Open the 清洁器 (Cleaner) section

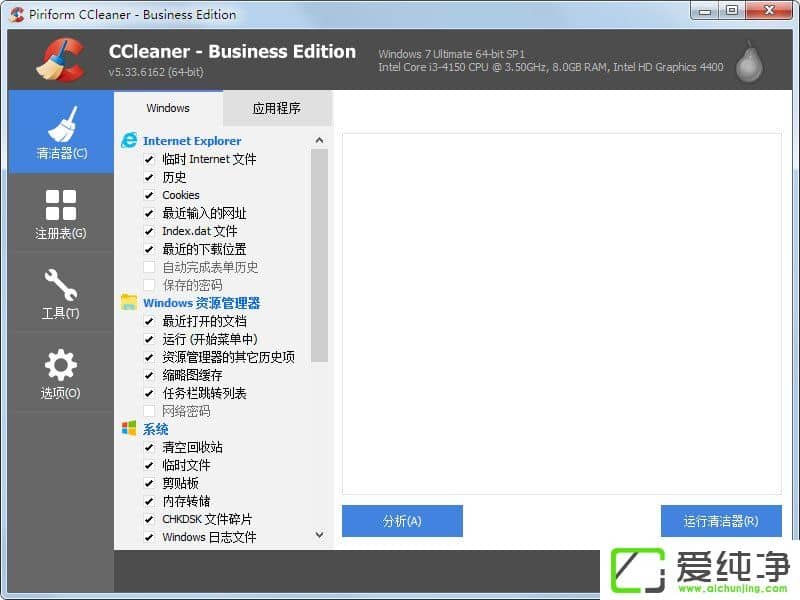tap(61, 132)
